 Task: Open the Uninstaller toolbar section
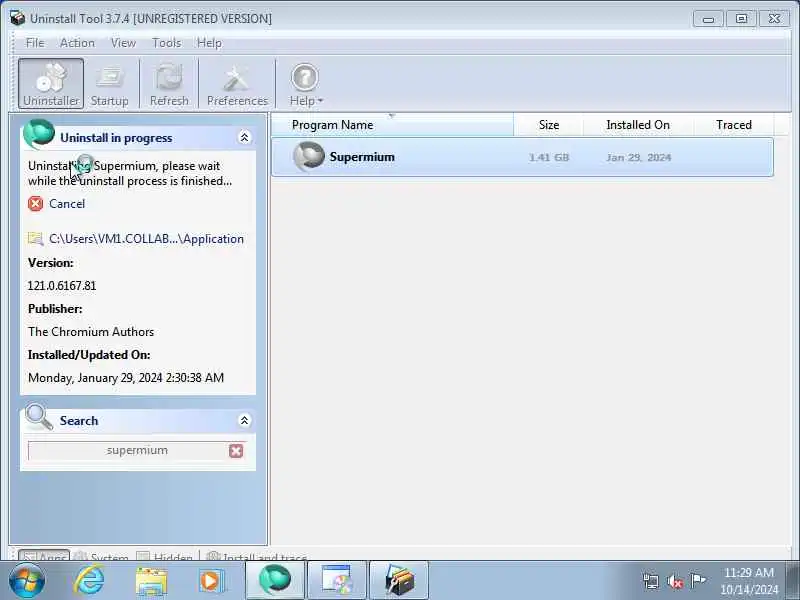coord(51,84)
